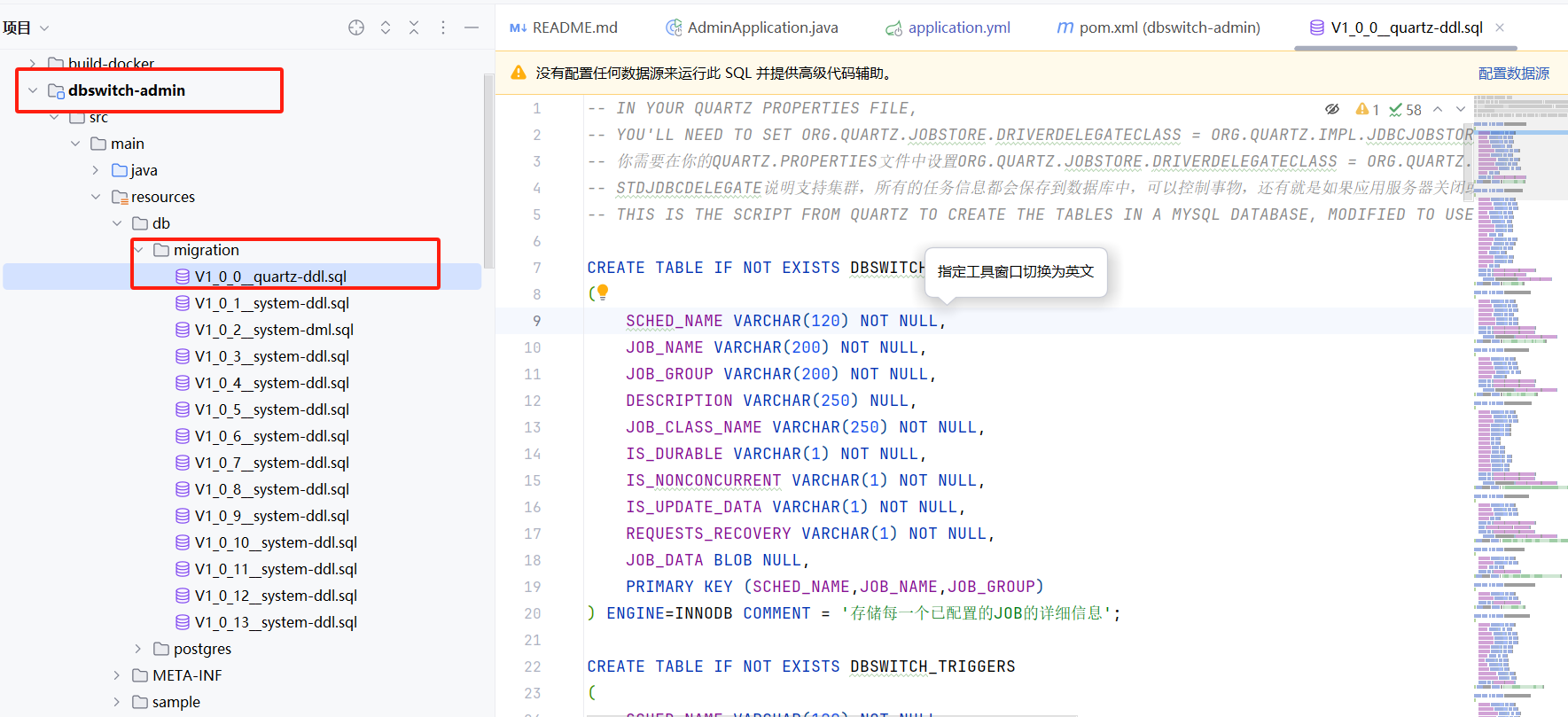The height and width of the screenshot is (717, 1568).
Task: Open project panel options (three dots)
Action: 443,27
